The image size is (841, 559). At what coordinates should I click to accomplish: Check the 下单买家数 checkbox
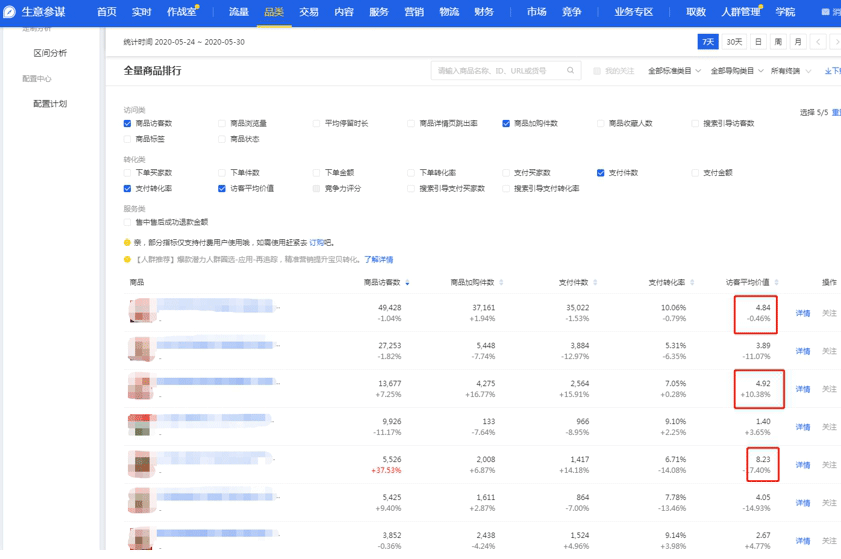click(x=127, y=173)
